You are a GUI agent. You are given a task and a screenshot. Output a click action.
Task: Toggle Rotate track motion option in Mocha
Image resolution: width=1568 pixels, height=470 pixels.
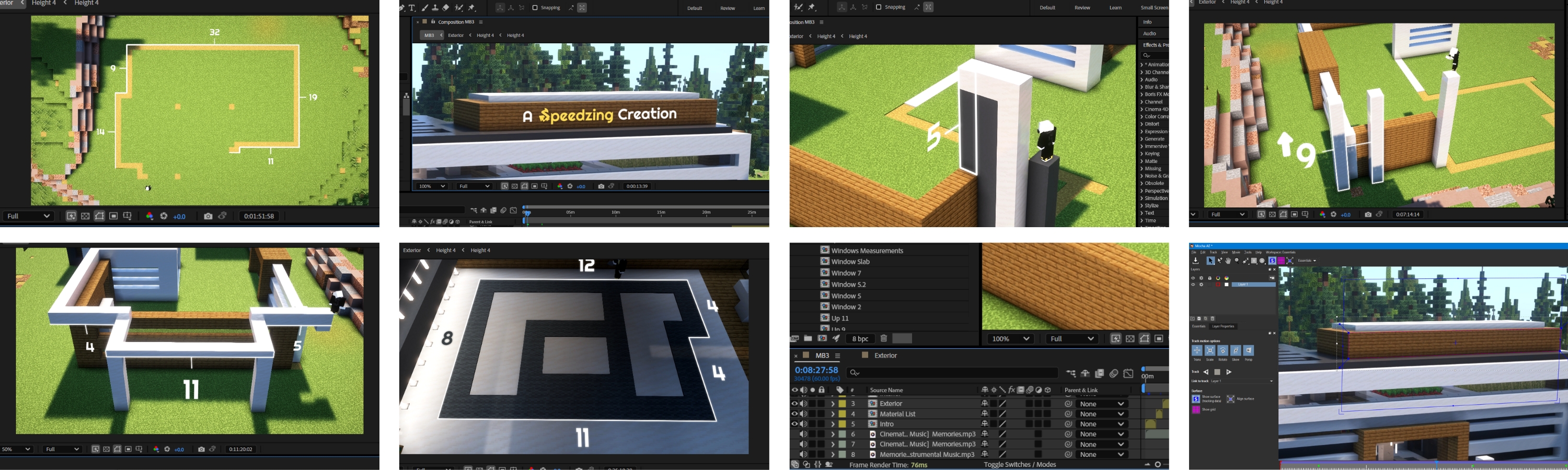[1224, 350]
